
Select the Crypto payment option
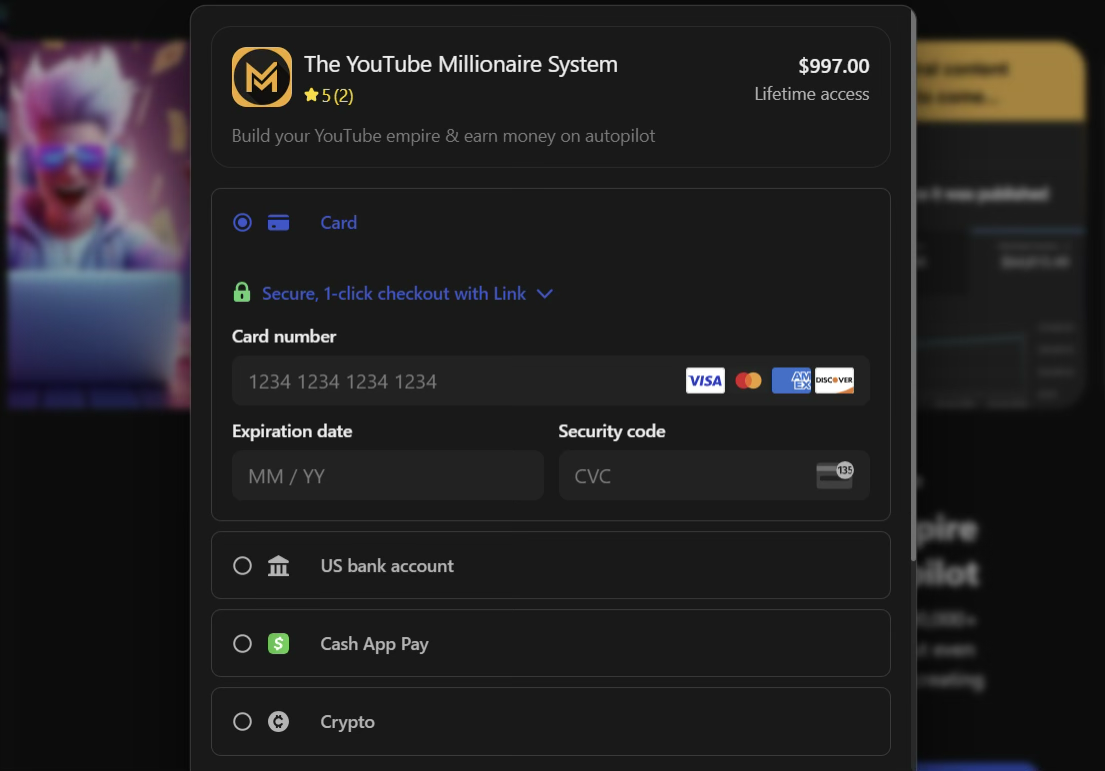[242, 721]
